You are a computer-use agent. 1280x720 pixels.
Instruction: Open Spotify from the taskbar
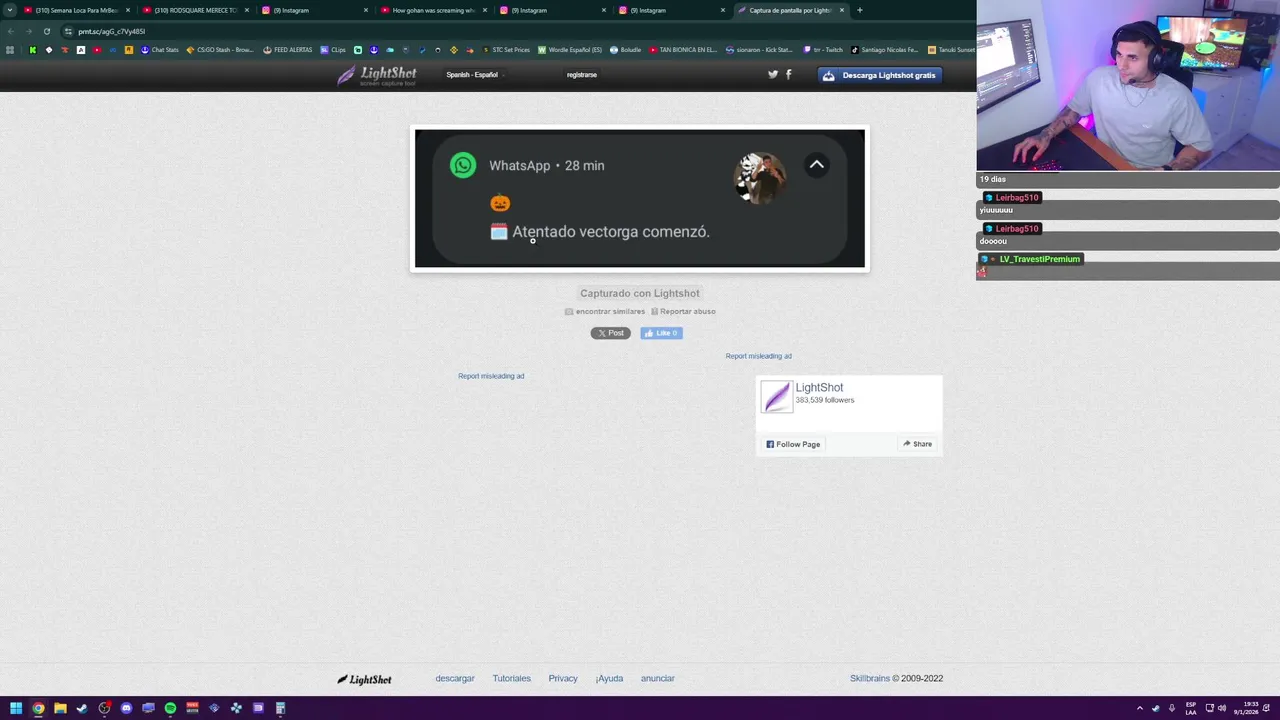(x=170, y=708)
